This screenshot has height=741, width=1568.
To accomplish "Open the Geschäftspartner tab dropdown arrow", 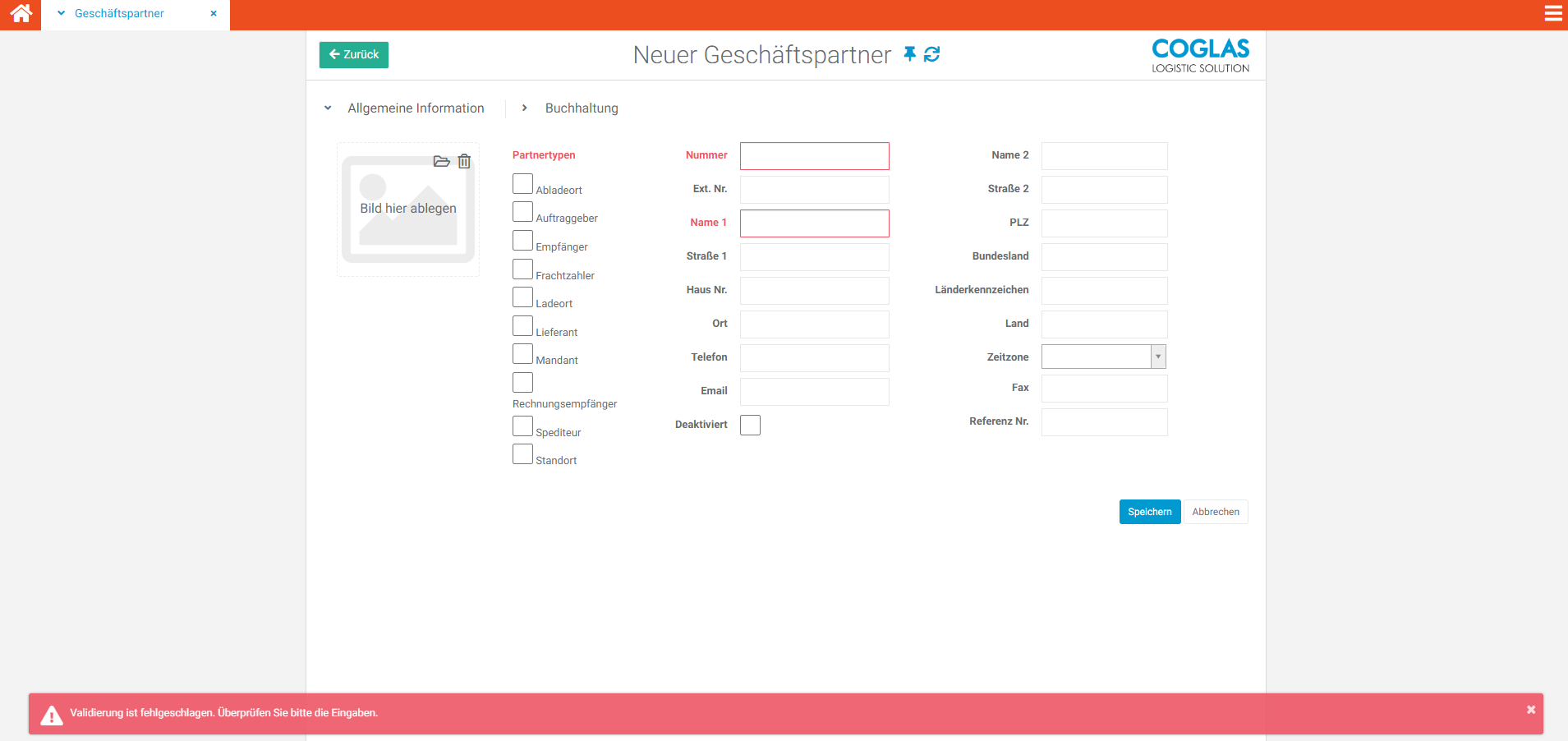I will pos(61,14).
